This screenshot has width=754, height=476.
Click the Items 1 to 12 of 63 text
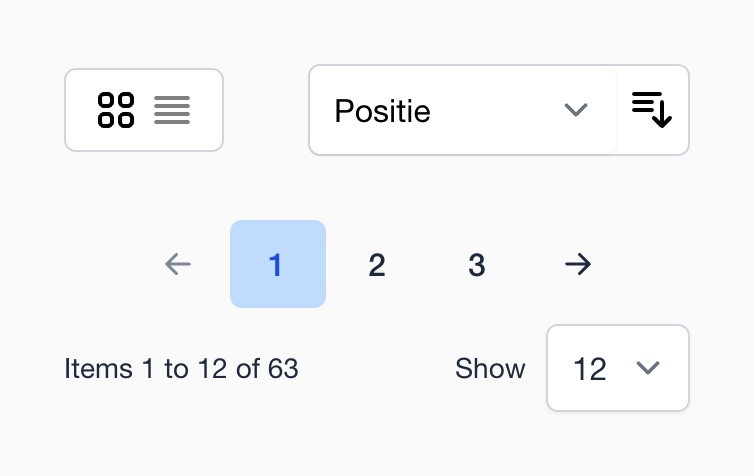(x=181, y=369)
